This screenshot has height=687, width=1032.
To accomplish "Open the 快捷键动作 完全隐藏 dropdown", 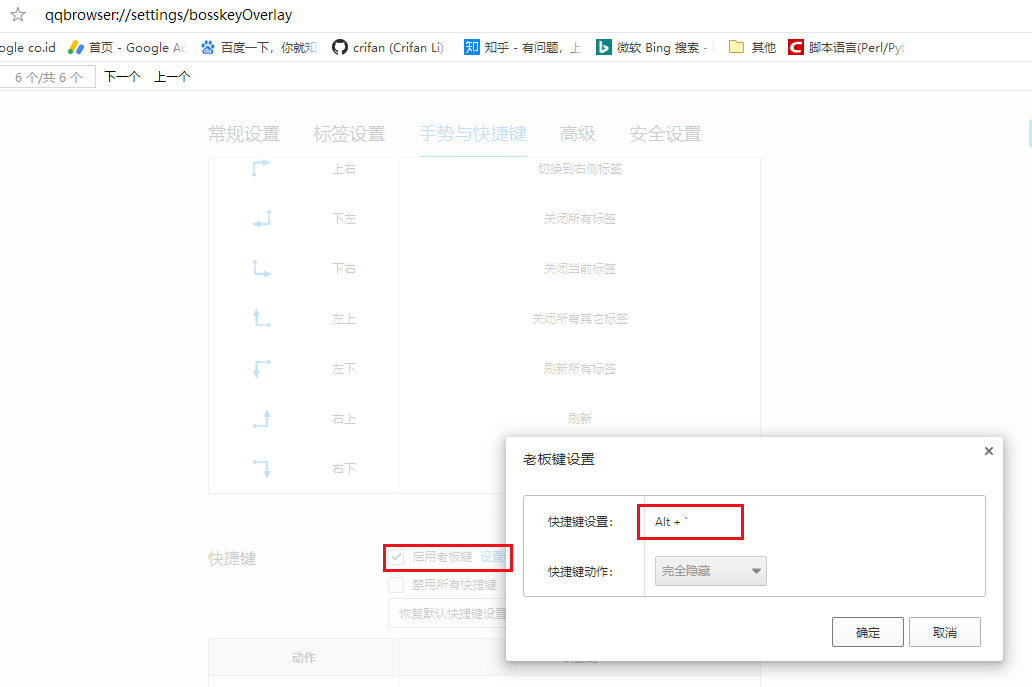I will coord(710,571).
